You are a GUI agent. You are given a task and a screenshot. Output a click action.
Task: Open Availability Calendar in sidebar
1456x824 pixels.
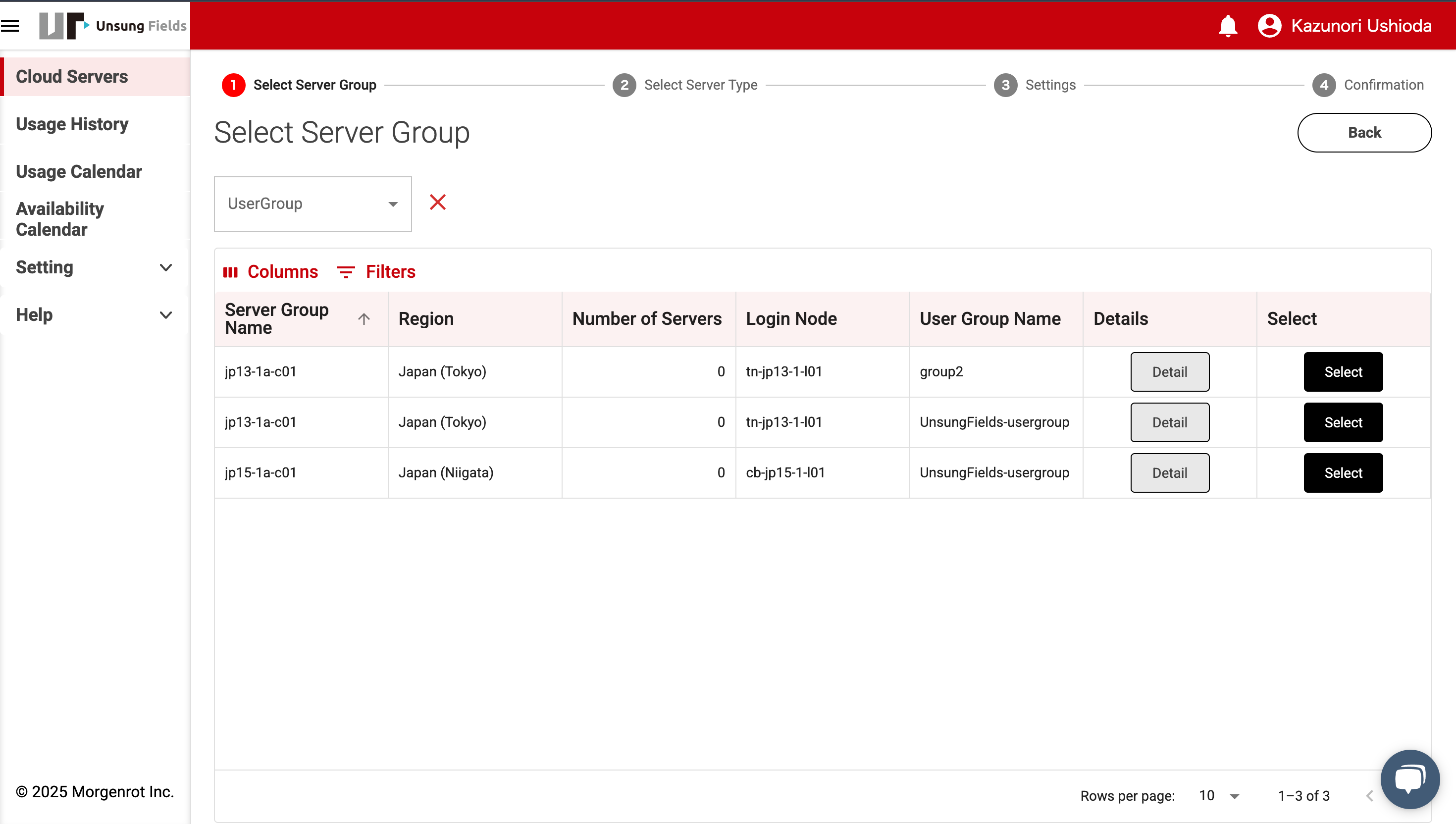tap(60, 219)
